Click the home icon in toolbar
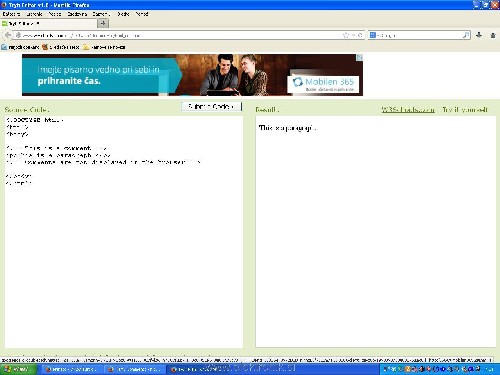The image size is (500, 375). pyautogui.click(x=493, y=35)
